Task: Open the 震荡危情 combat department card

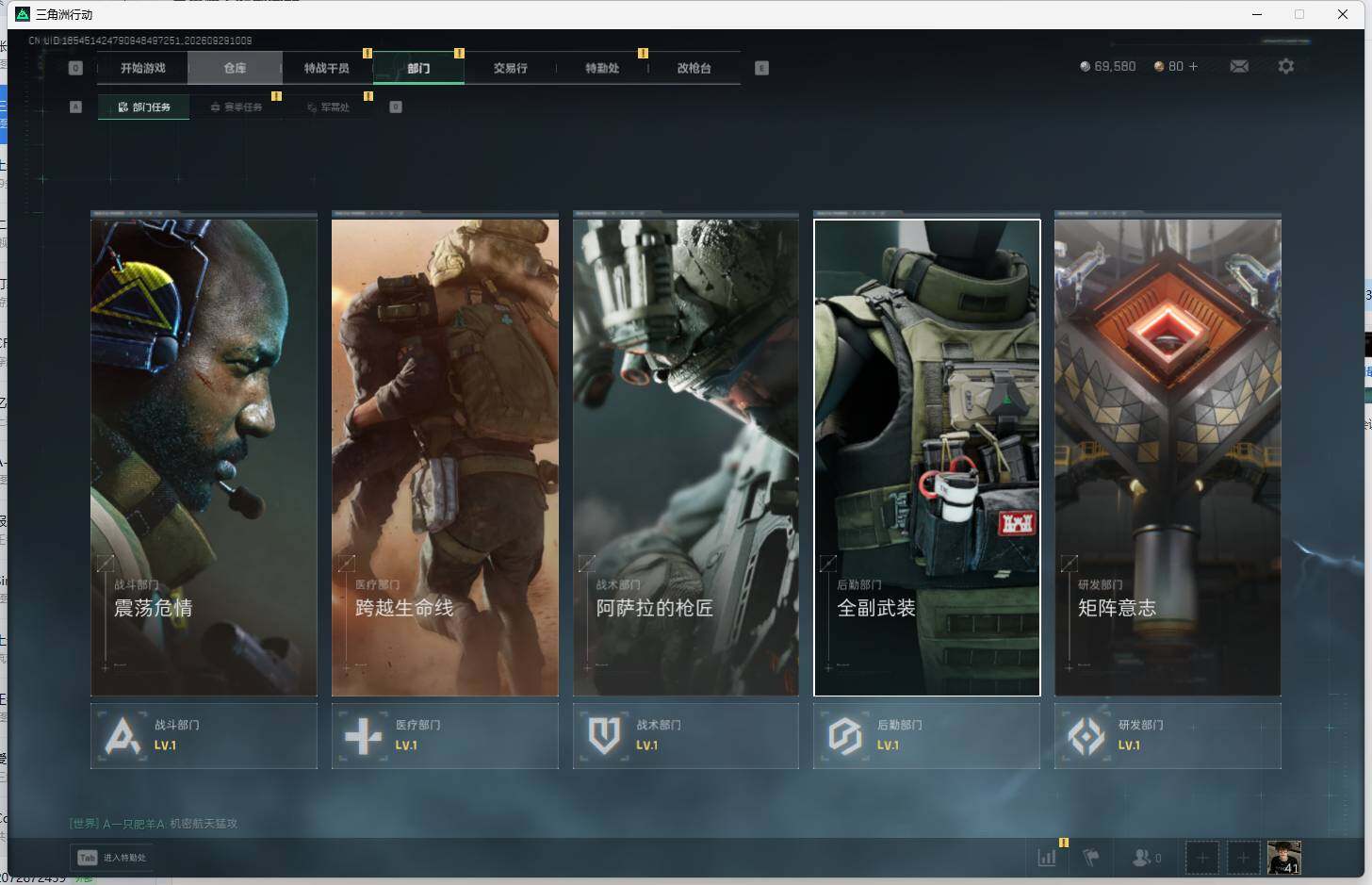Action: point(204,458)
